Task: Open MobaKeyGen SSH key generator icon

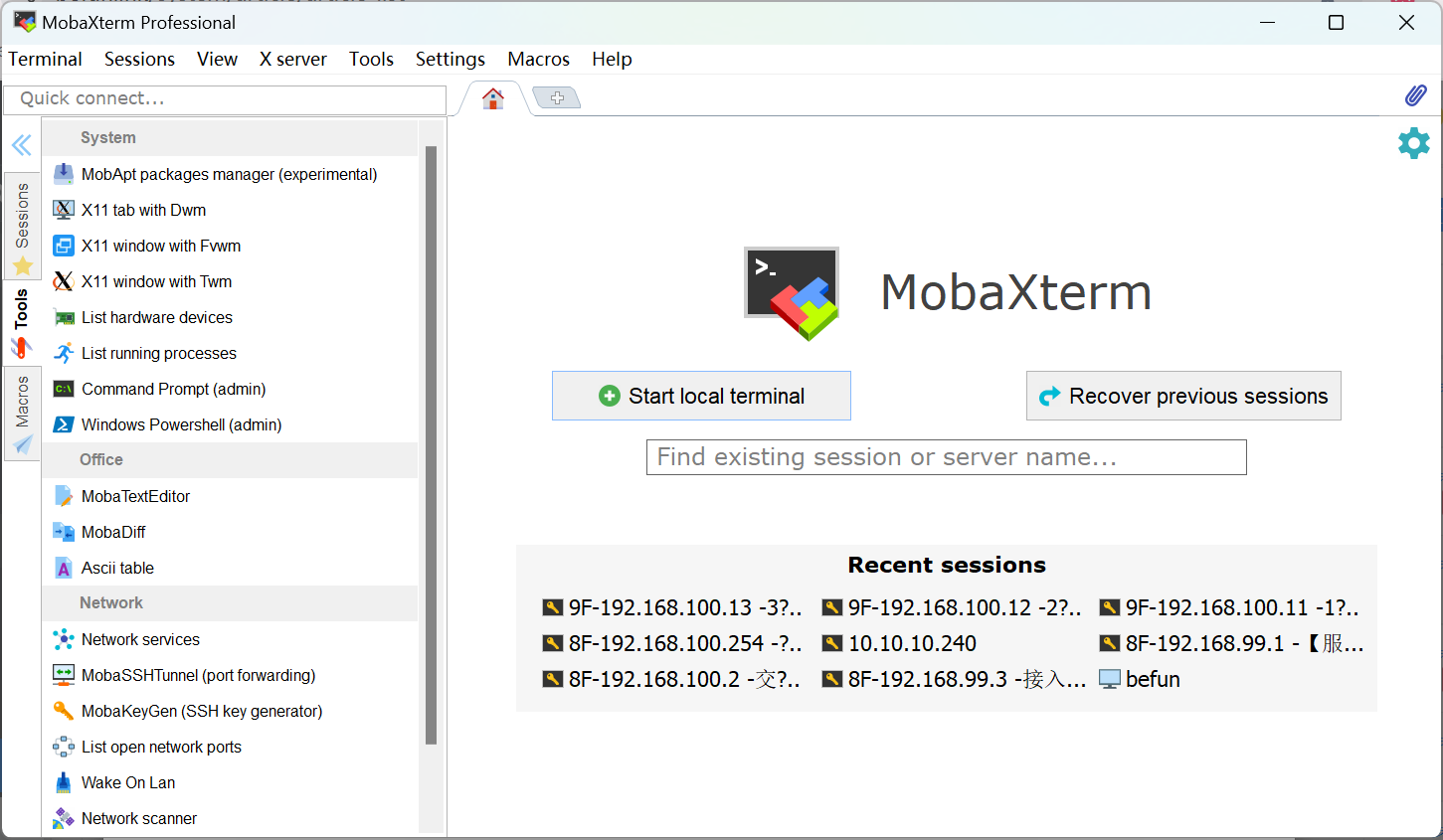Action: (64, 711)
